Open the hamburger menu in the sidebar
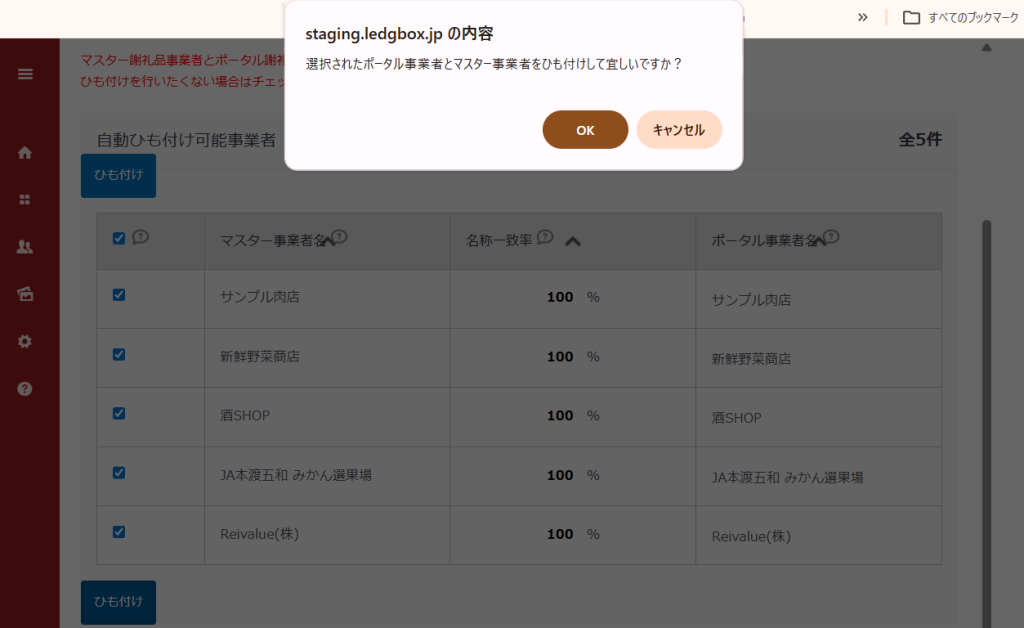1024x628 pixels. pyautogui.click(x=25, y=74)
